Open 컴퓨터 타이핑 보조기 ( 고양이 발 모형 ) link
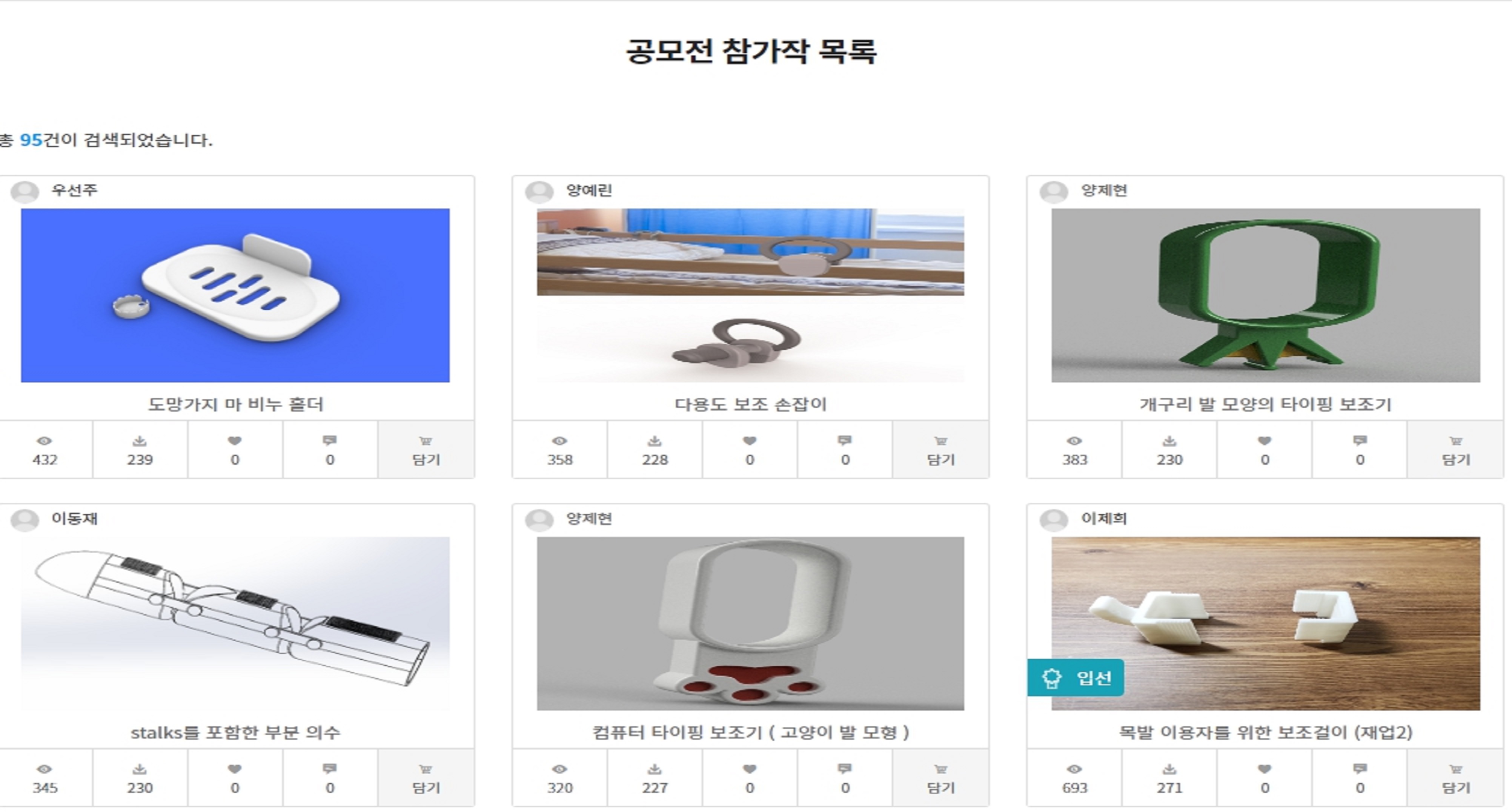1512x812 pixels. coord(750,732)
